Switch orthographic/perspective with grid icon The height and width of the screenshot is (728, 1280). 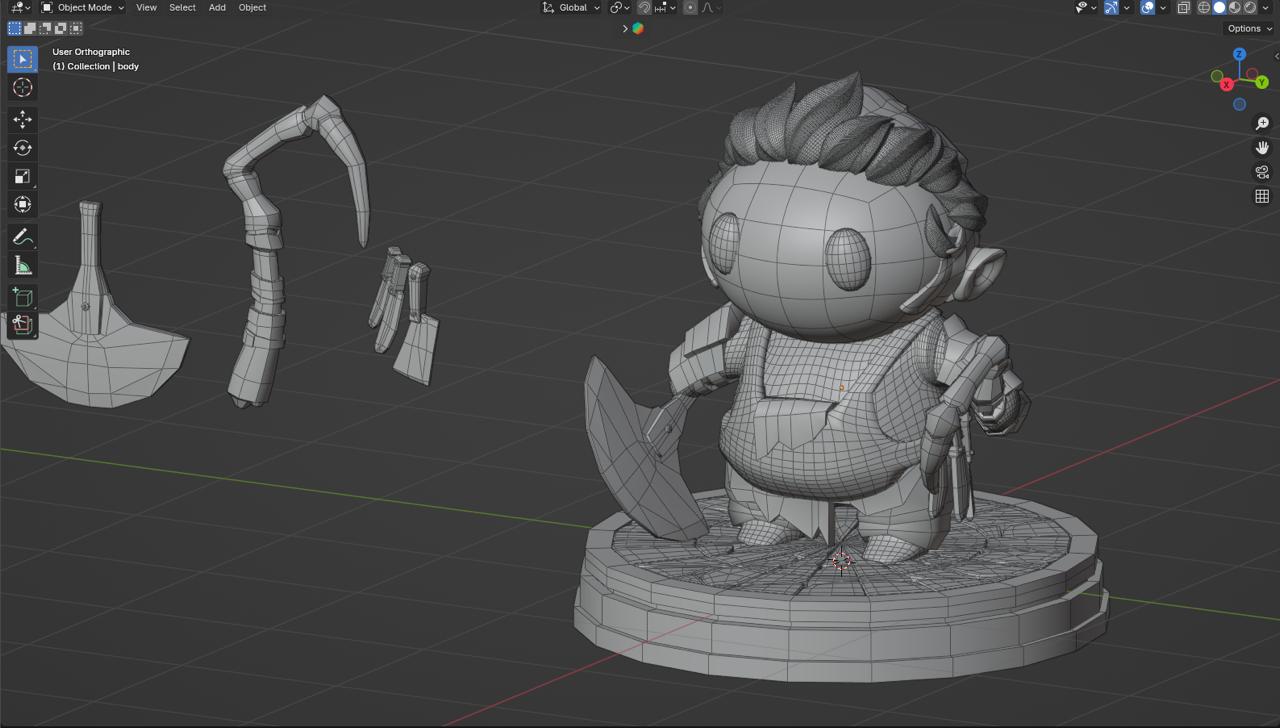pos(1262,196)
